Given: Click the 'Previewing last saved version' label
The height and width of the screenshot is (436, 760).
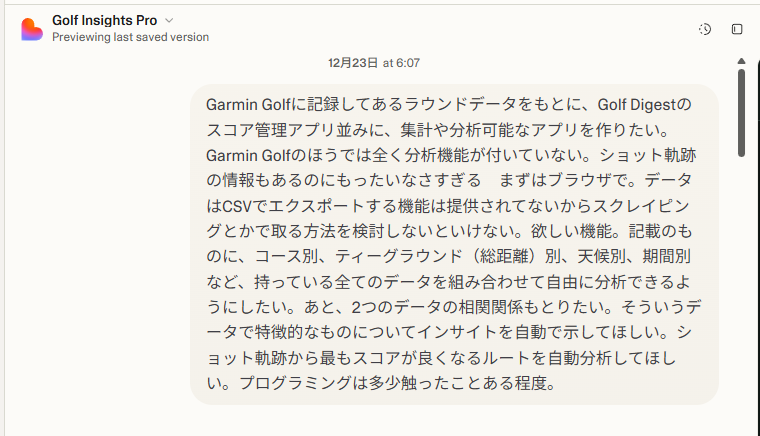Looking at the screenshot, I should pos(130,37).
